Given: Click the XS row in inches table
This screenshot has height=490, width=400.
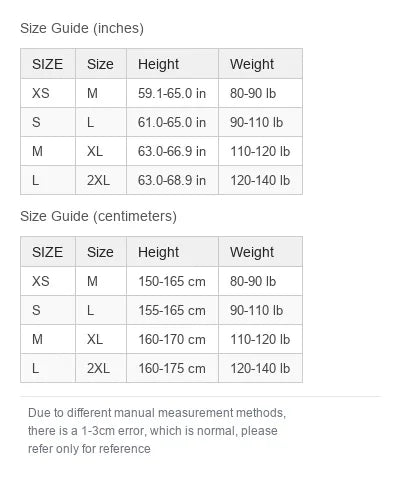Looking at the screenshot, I should click(161, 93).
